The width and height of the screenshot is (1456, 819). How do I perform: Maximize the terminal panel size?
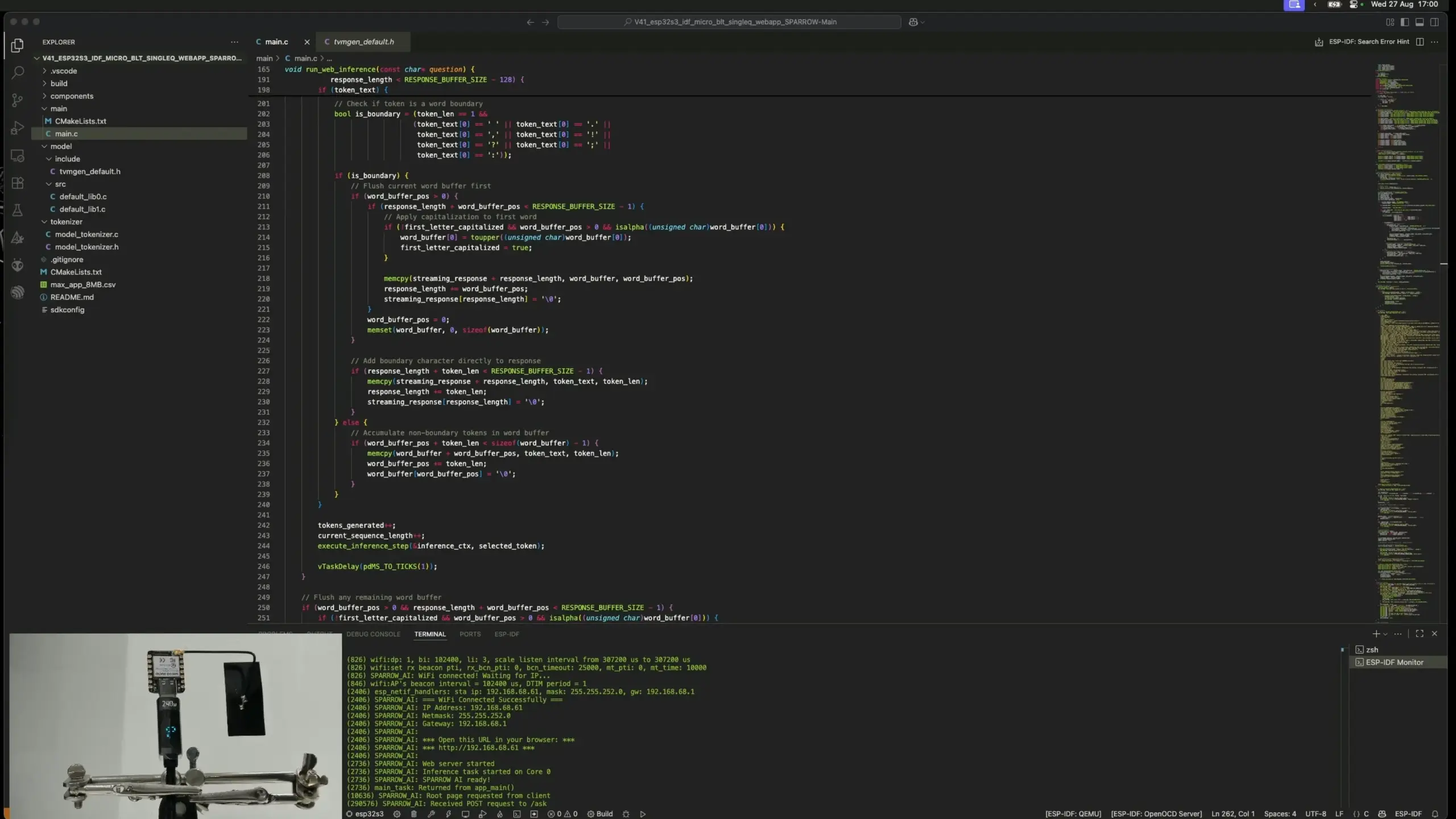point(1420,634)
